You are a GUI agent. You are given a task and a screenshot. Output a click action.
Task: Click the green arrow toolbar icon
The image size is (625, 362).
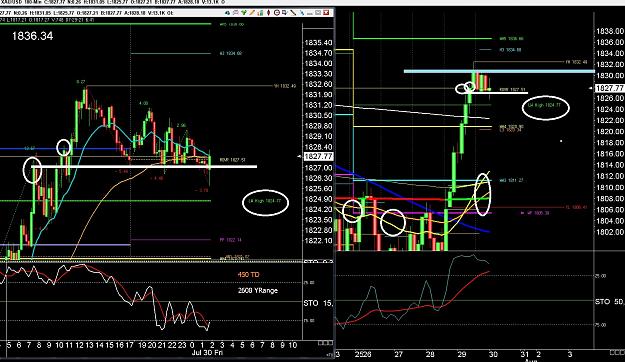(x=244, y=13)
